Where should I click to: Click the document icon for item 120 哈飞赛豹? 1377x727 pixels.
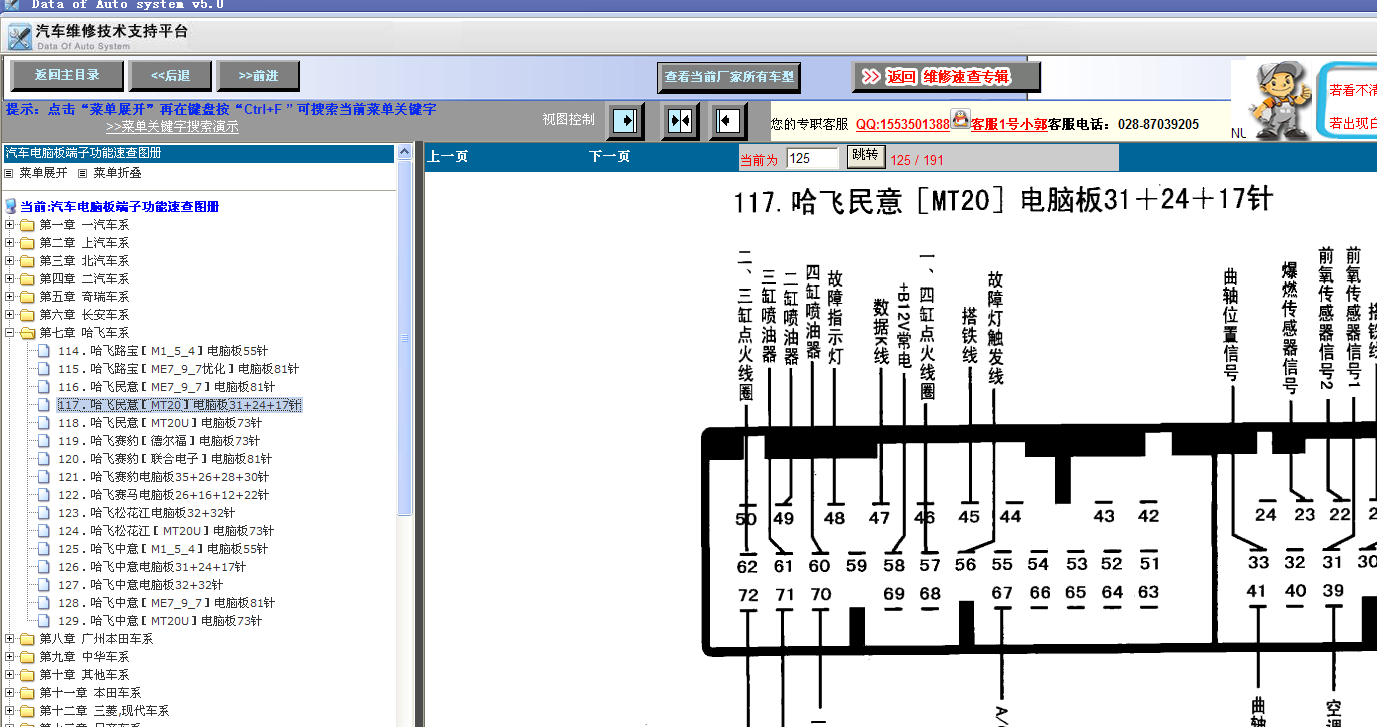[44, 459]
